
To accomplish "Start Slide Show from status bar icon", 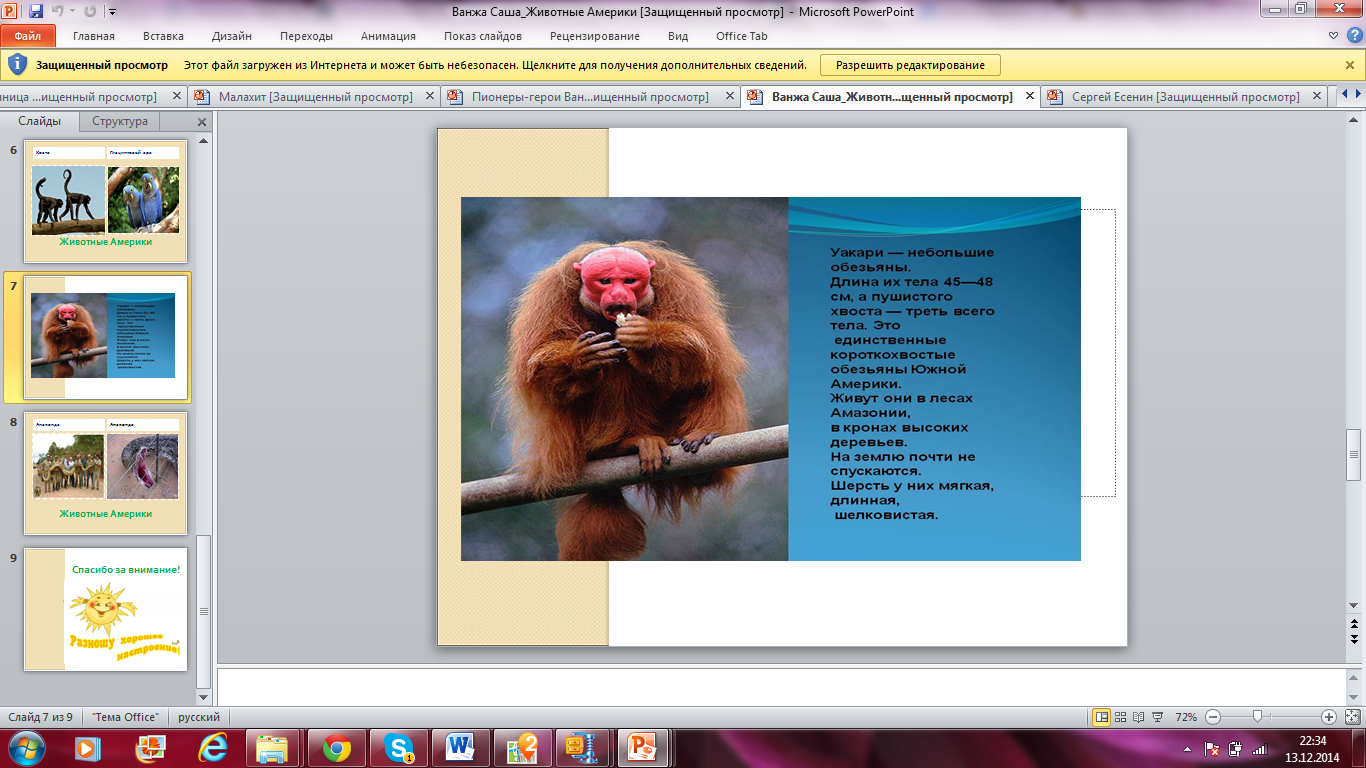I will pyautogui.click(x=1157, y=717).
